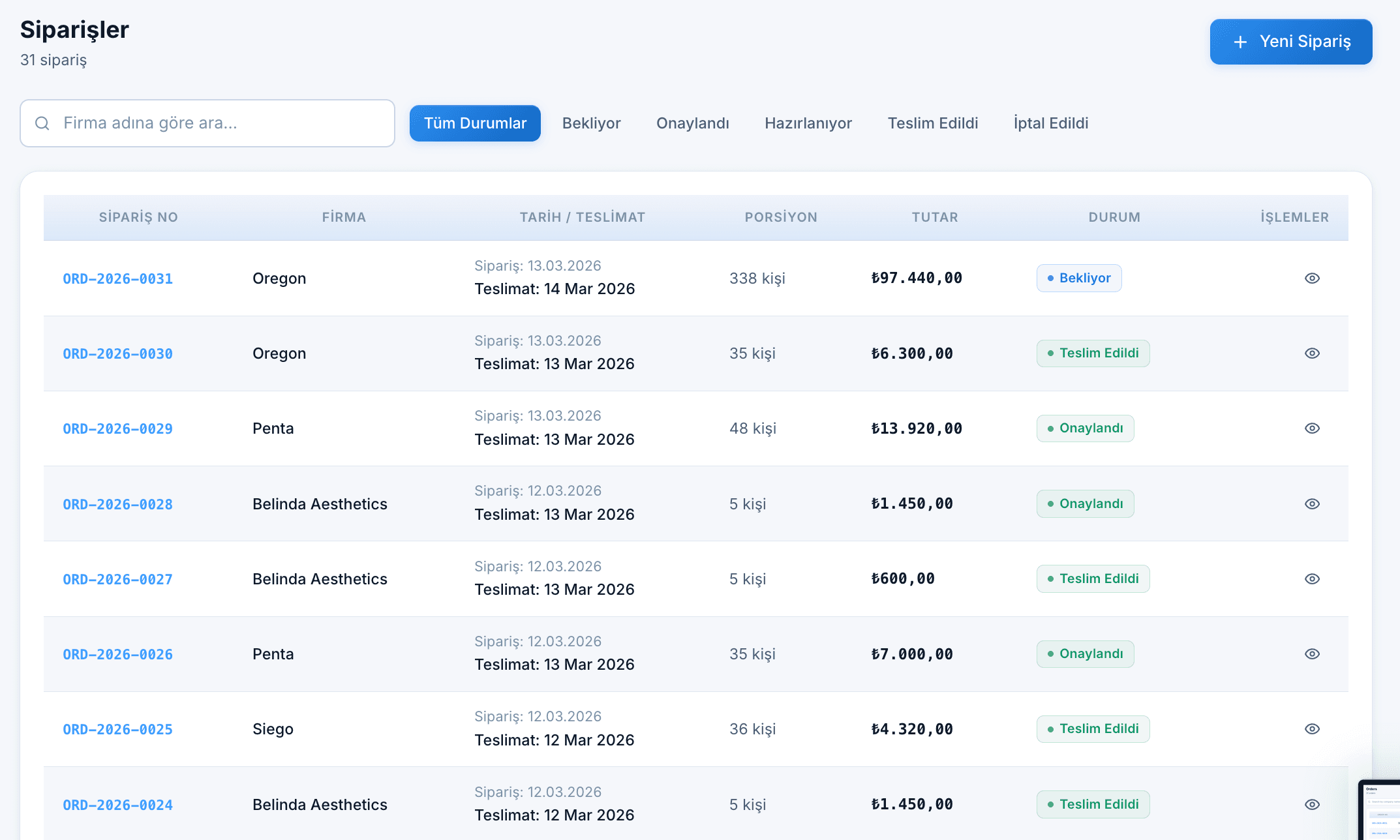Open eye icon on ORD-2026-0029 row
Screen dimensions: 1400x840
1312,428
